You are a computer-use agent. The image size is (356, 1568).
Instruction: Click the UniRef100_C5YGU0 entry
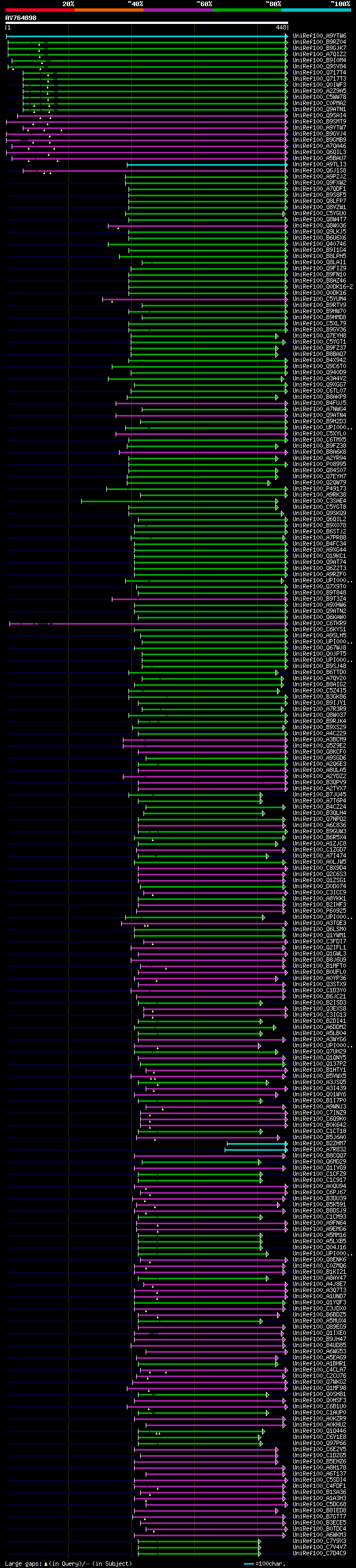319,214
